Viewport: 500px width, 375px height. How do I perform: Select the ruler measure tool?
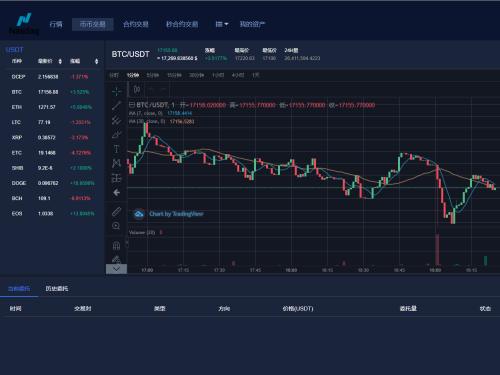[116, 211]
